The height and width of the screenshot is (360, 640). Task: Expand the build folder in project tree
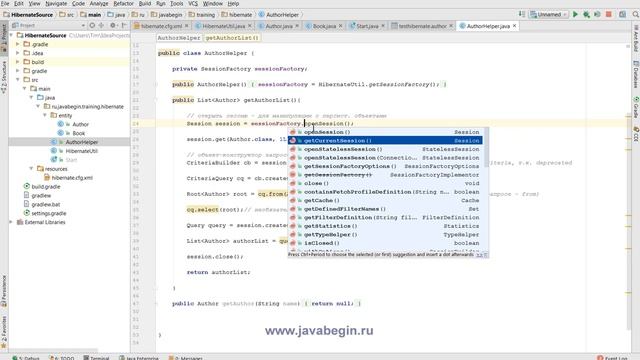pos(18,62)
